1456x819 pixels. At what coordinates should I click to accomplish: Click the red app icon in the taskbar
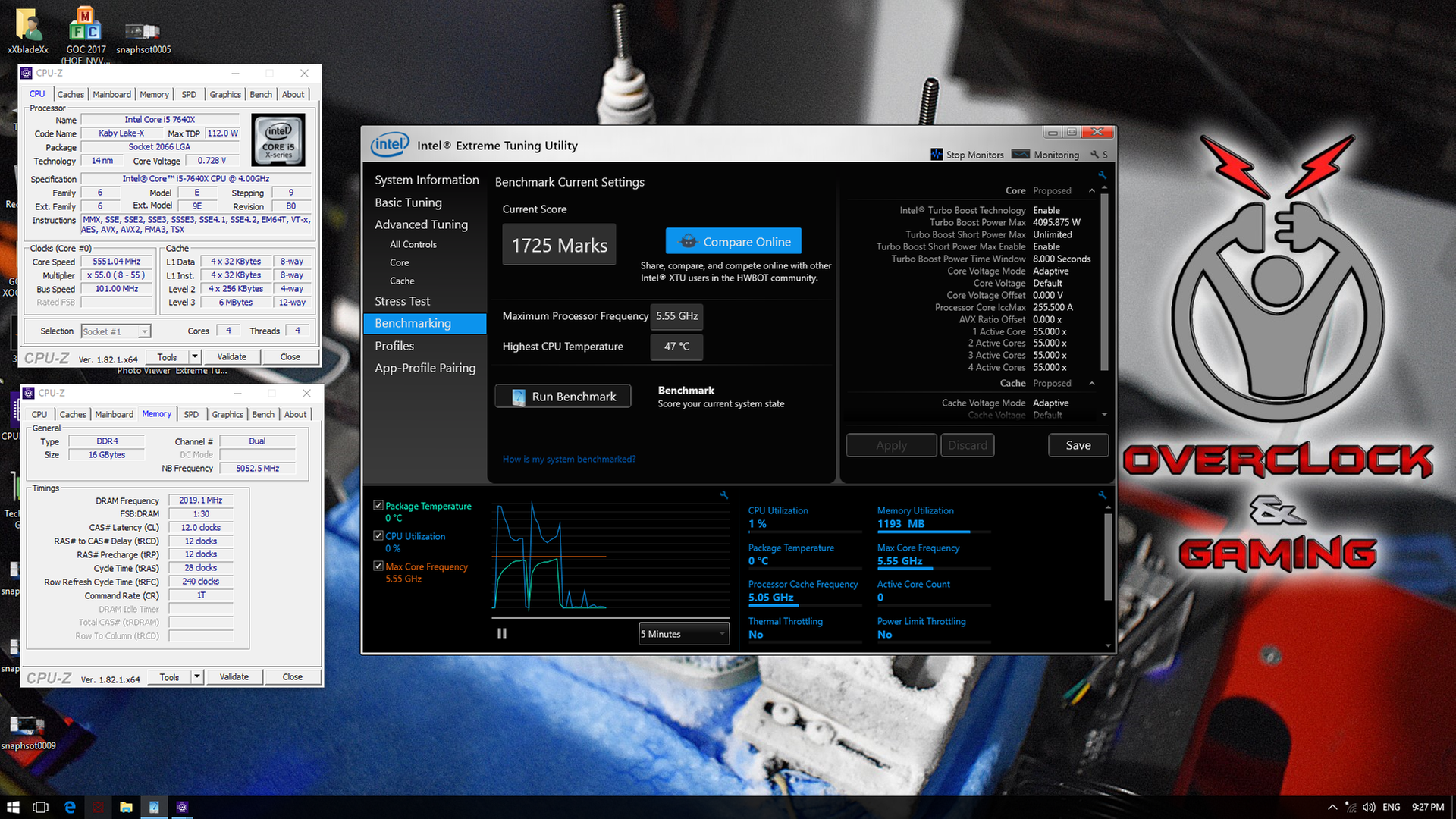pos(98,807)
